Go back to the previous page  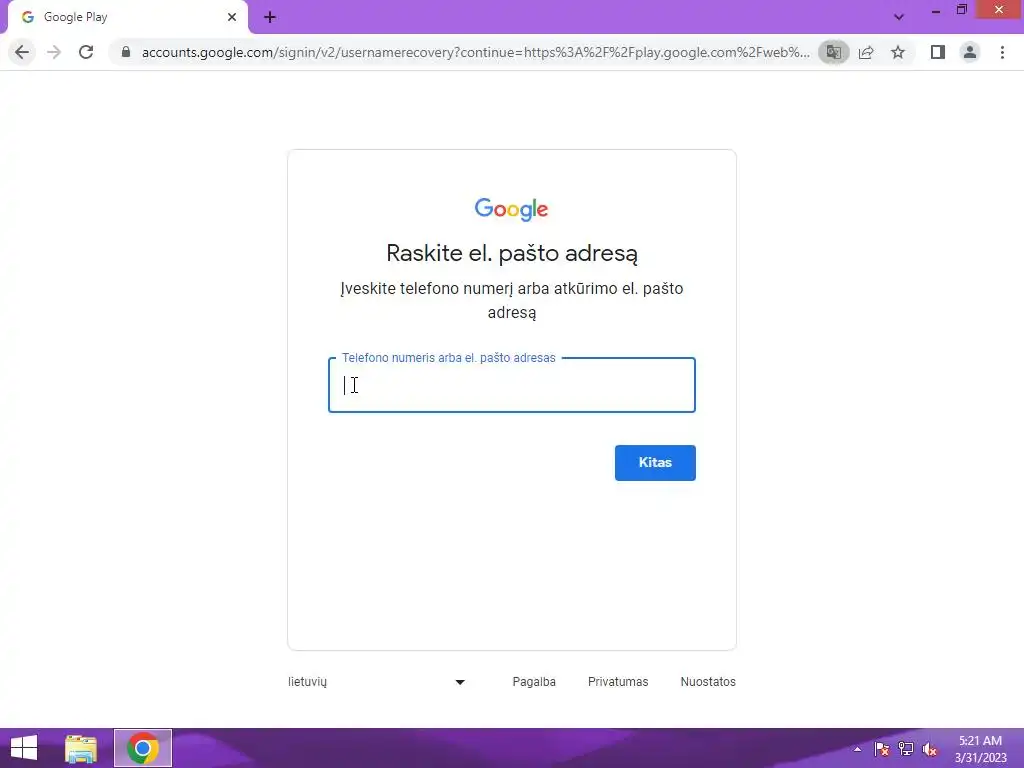tap(22, 52)
